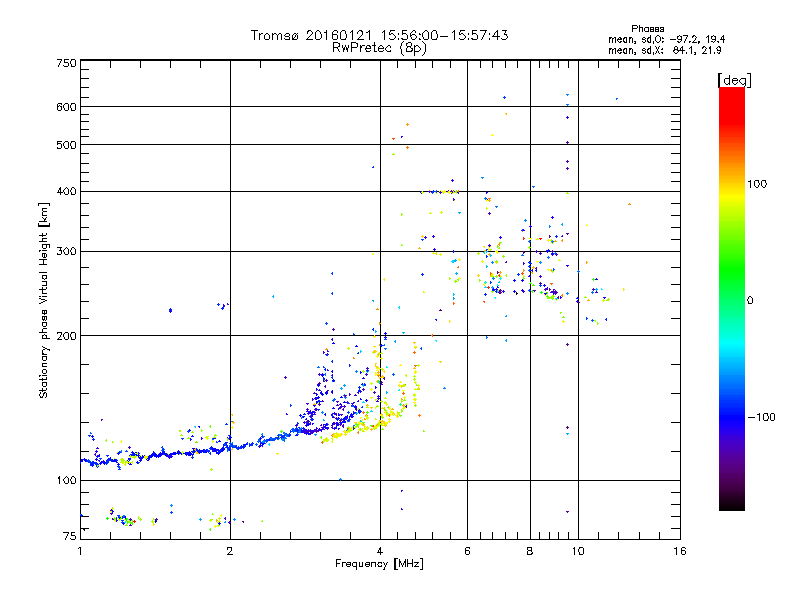This screenshot has width=800, height=600.
Task: Click the y-axis label '600'
Action: point(66,107)
